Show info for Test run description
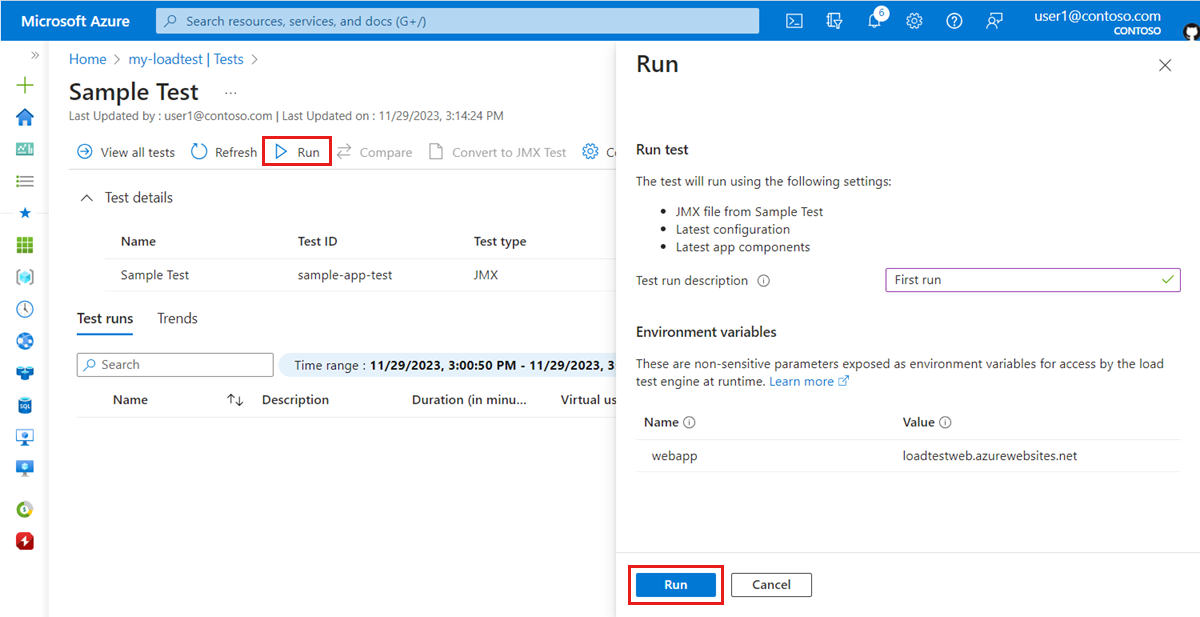The image size is (1200, 617). pos(764,281)
